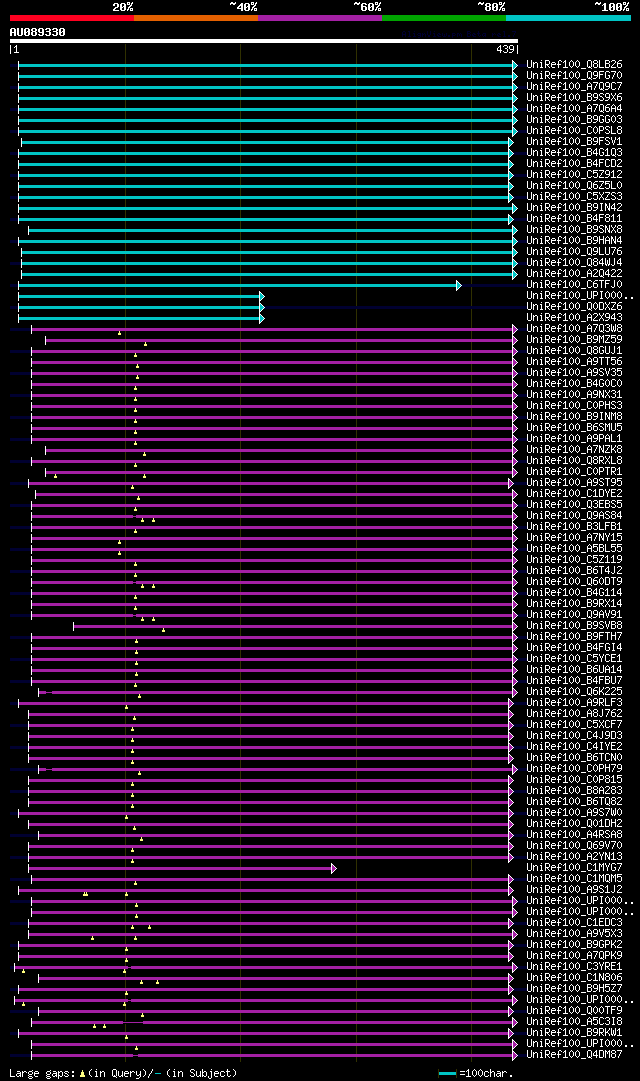This screenshot has height=1081, width=640.
Task: Select the UniRef100_C1DYE2 label
Action: click(x=574, y=495)
